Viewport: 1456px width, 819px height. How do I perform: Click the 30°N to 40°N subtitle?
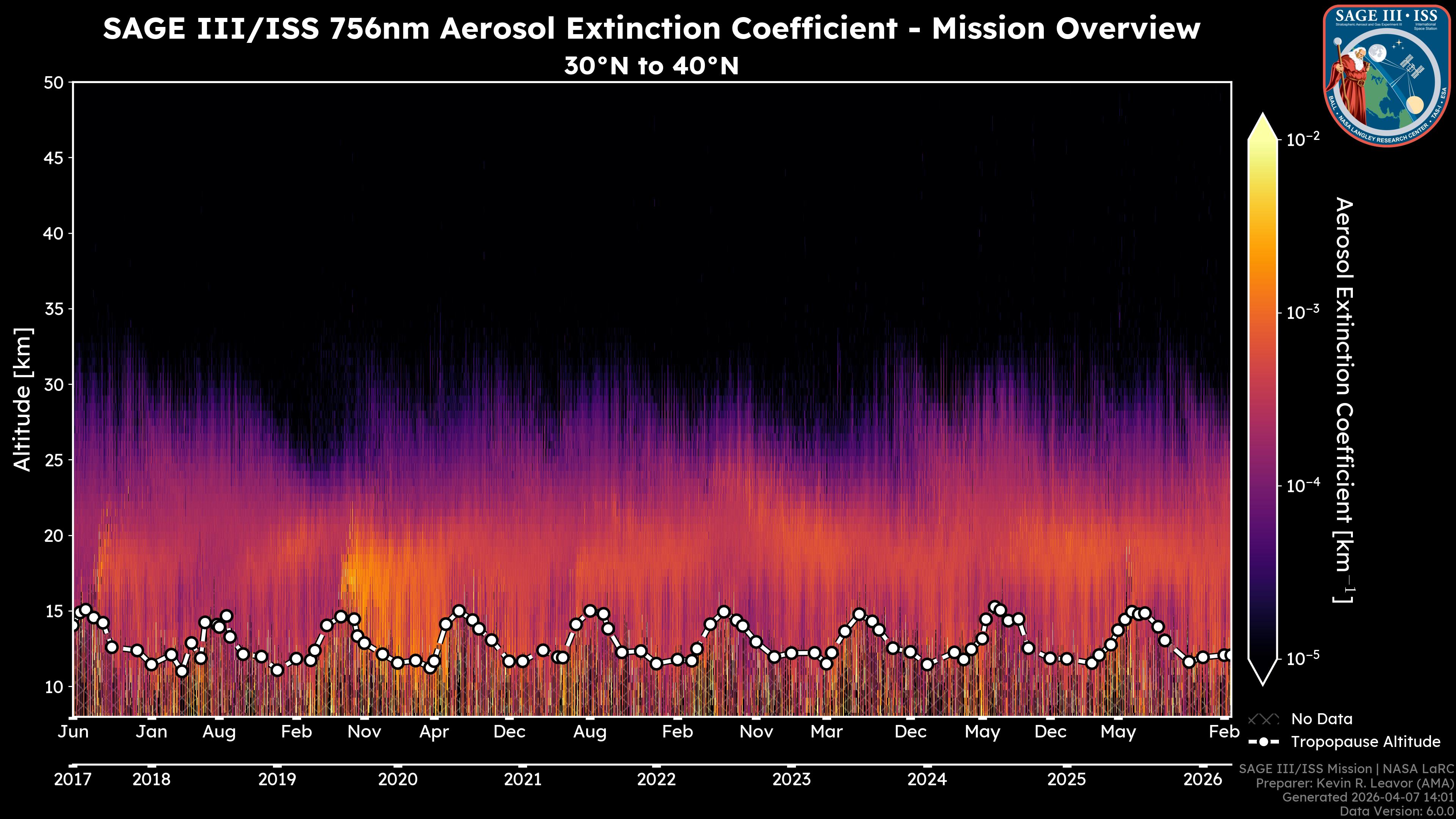coord(651,66)
